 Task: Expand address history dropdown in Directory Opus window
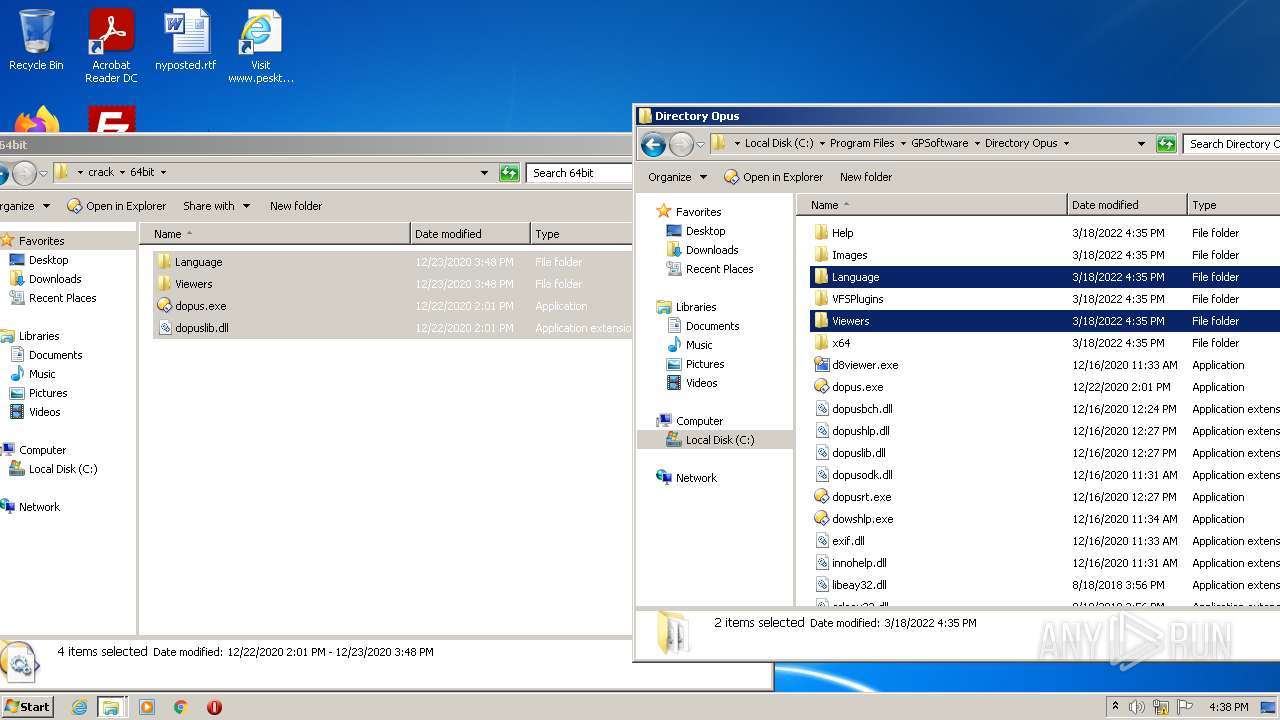(x=1141, y=144)
